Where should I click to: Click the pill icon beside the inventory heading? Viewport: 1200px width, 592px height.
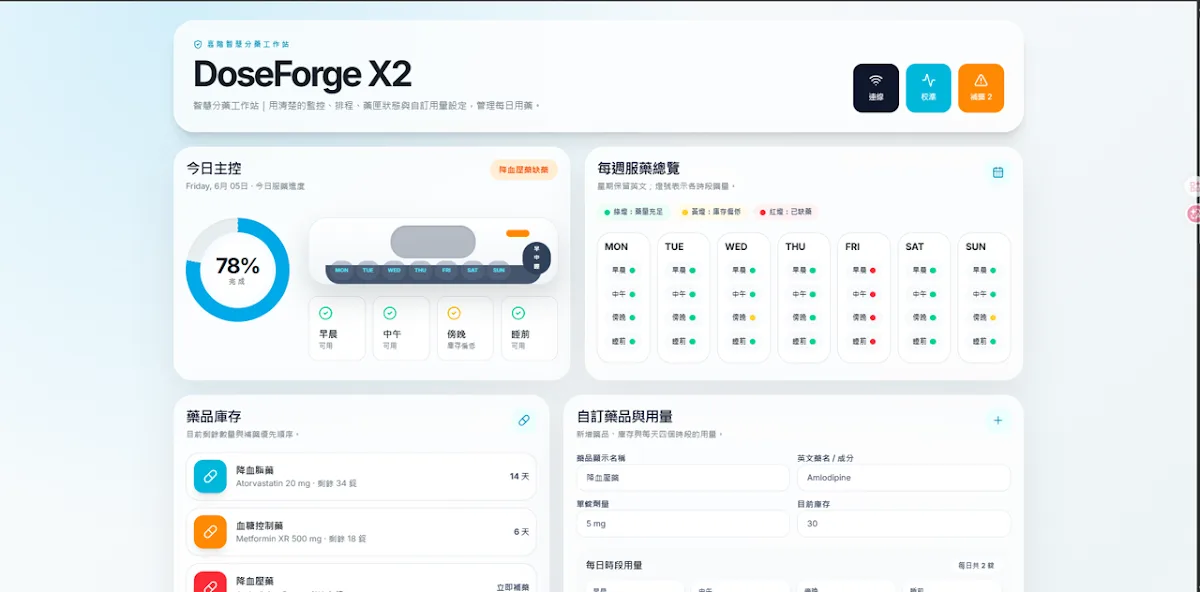coord(524,420)
